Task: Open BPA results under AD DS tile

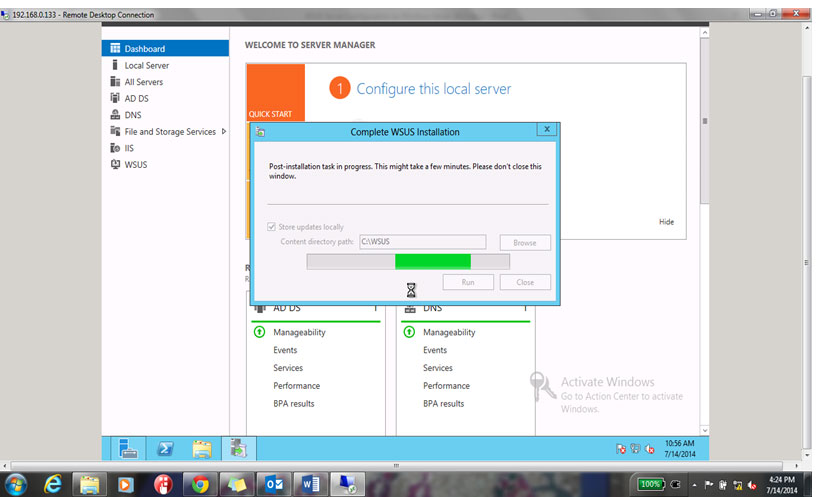Action: 294,403
